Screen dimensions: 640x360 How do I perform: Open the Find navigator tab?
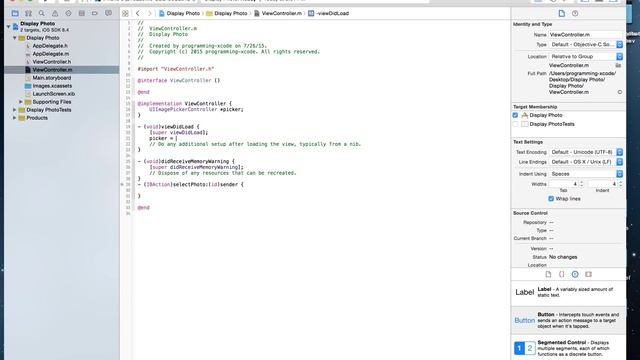[x=42, y=13]
